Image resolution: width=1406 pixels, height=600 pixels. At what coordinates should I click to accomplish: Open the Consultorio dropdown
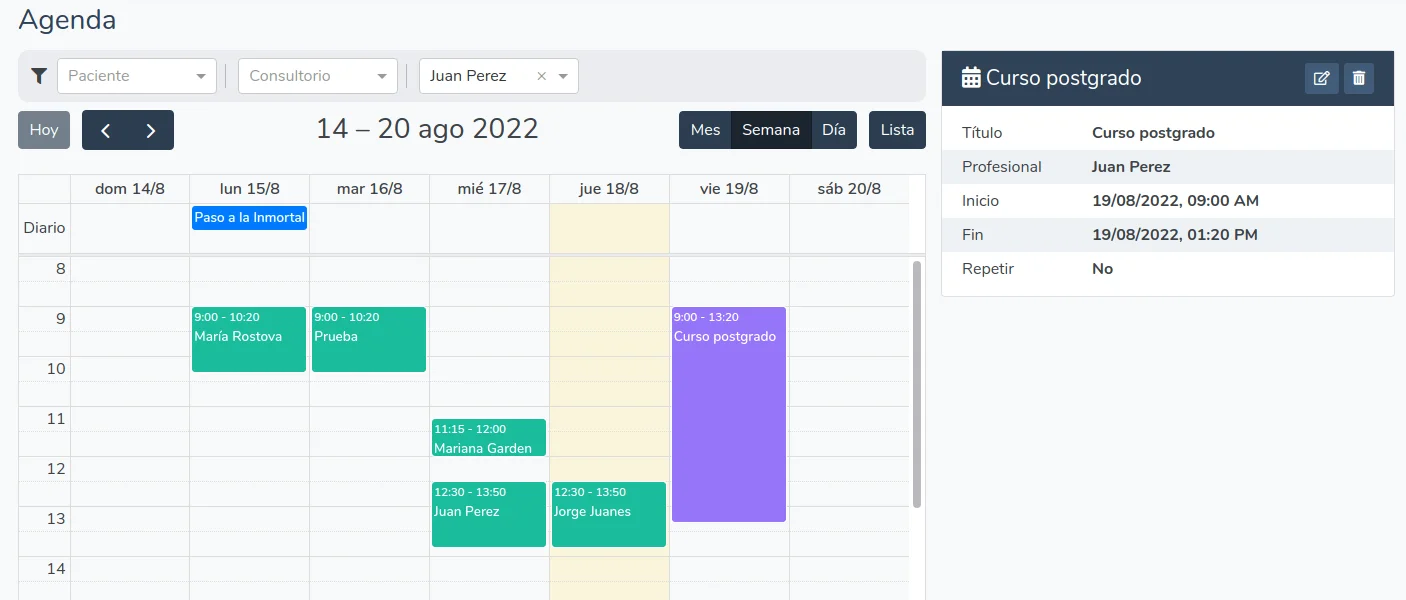317,76
